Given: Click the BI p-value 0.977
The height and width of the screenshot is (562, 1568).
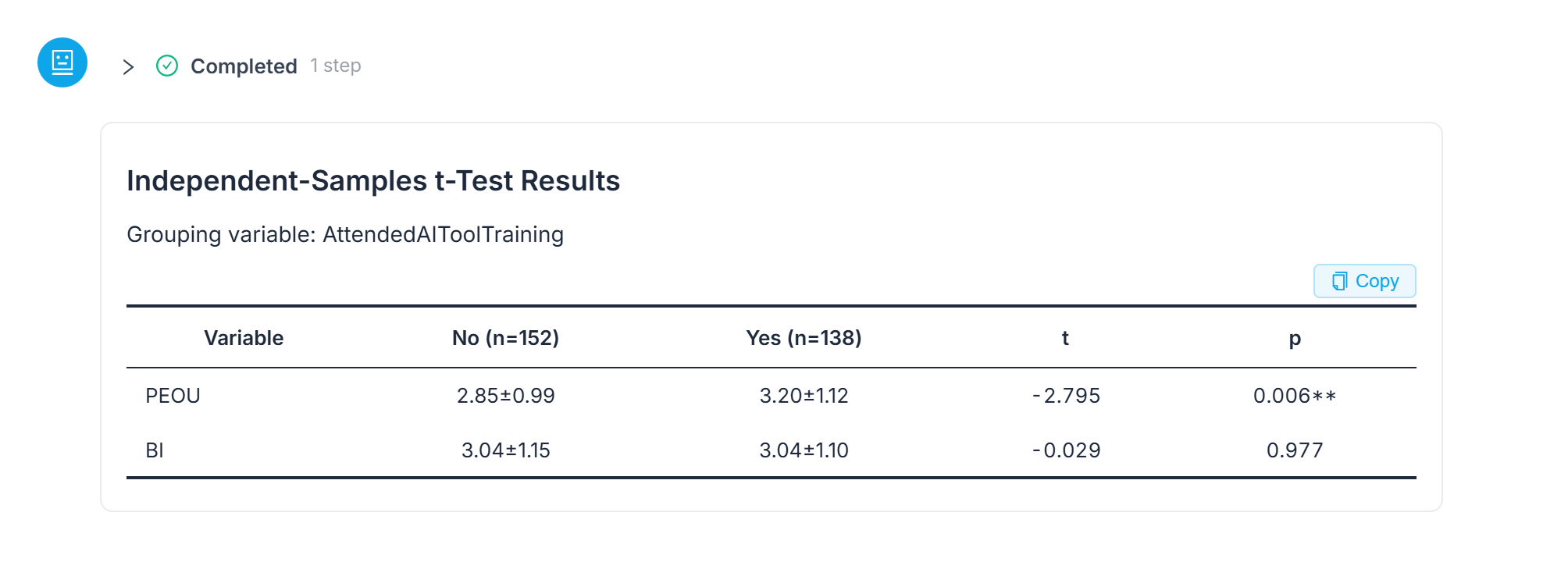Looking at the screenshot, I should coord(1295,450).
